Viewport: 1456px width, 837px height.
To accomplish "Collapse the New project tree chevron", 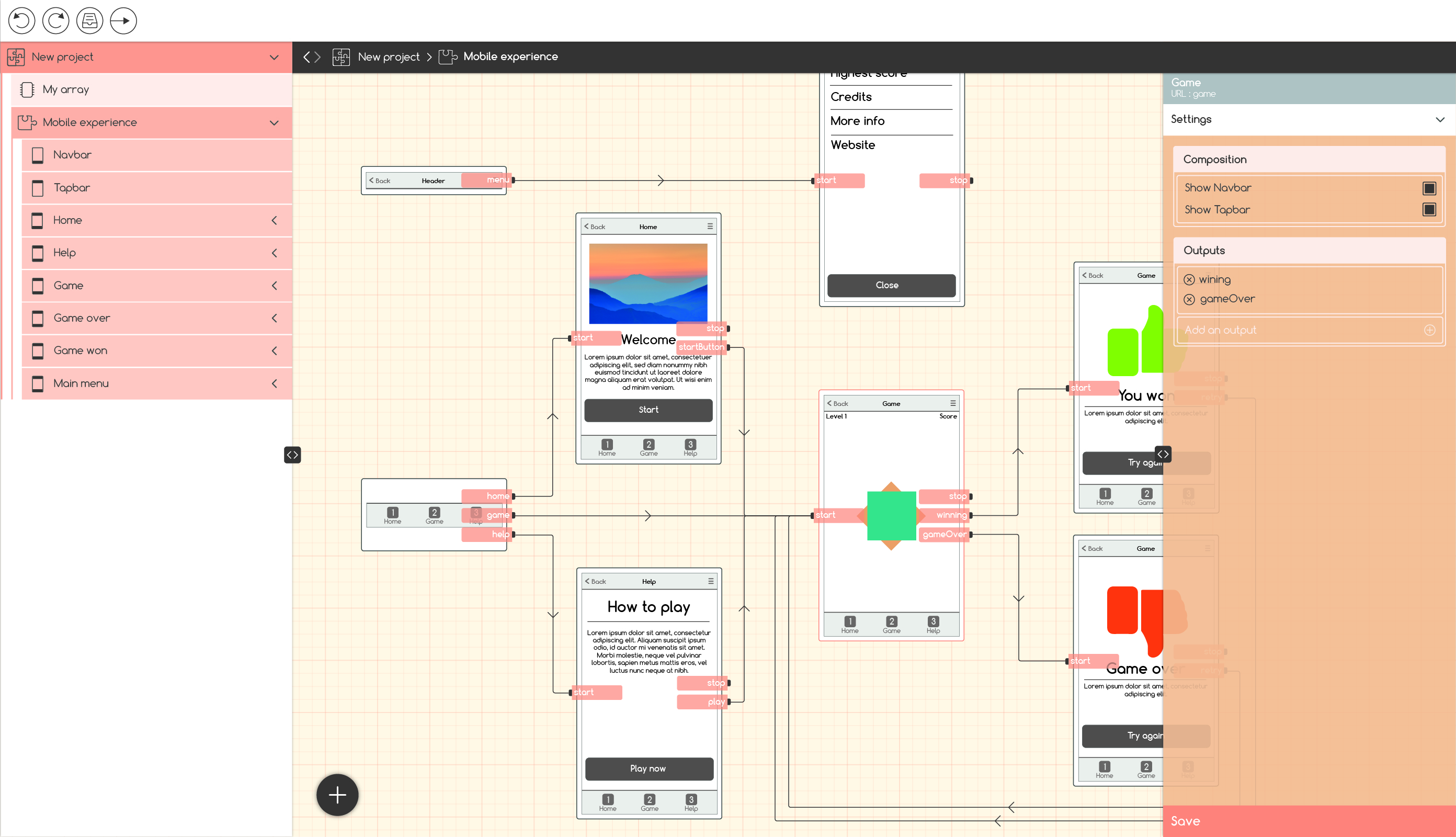I will tap(274, 58).
